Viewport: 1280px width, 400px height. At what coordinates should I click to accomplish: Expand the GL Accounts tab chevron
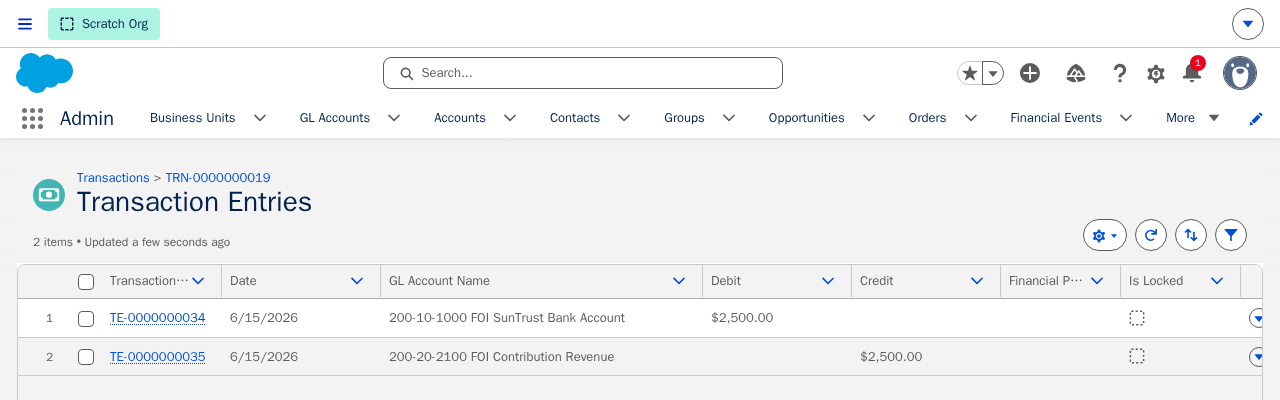pos(394,118)
